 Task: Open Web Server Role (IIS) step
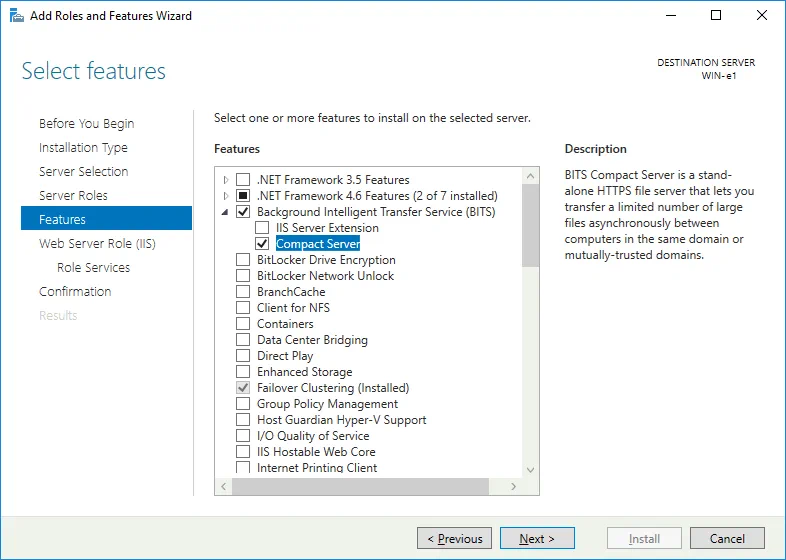[x=97, y=243]
